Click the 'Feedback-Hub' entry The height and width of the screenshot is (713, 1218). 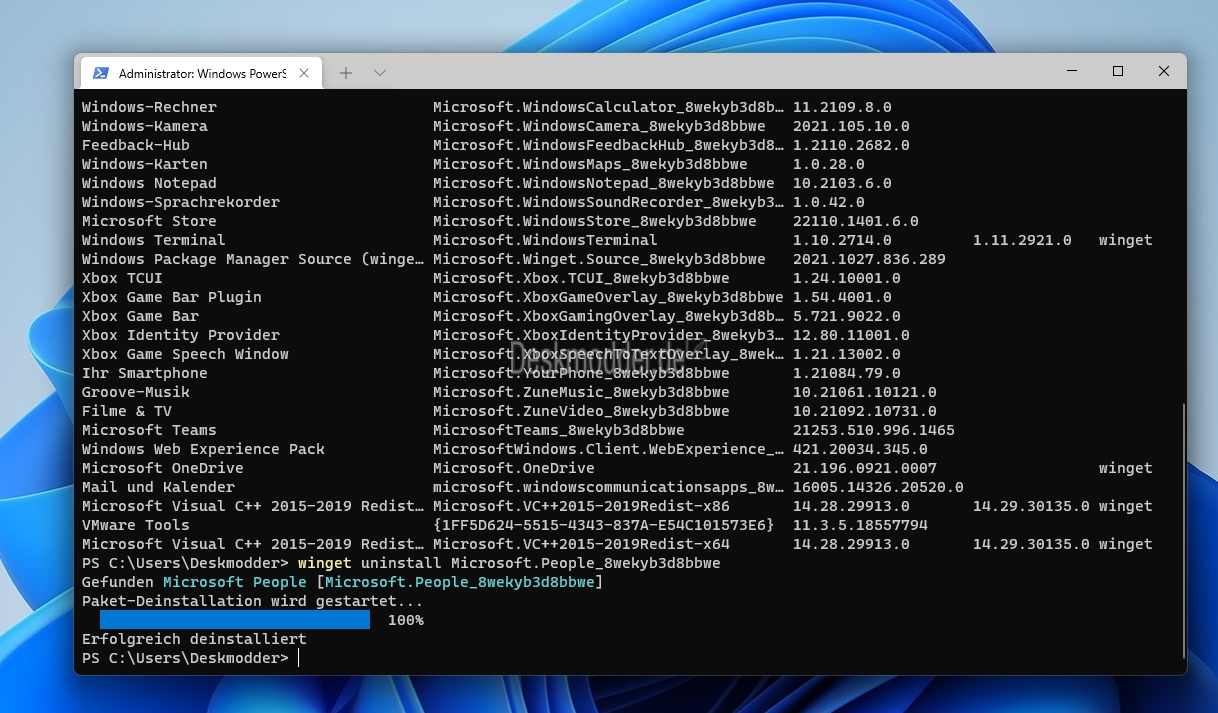(x=136, y=145)
